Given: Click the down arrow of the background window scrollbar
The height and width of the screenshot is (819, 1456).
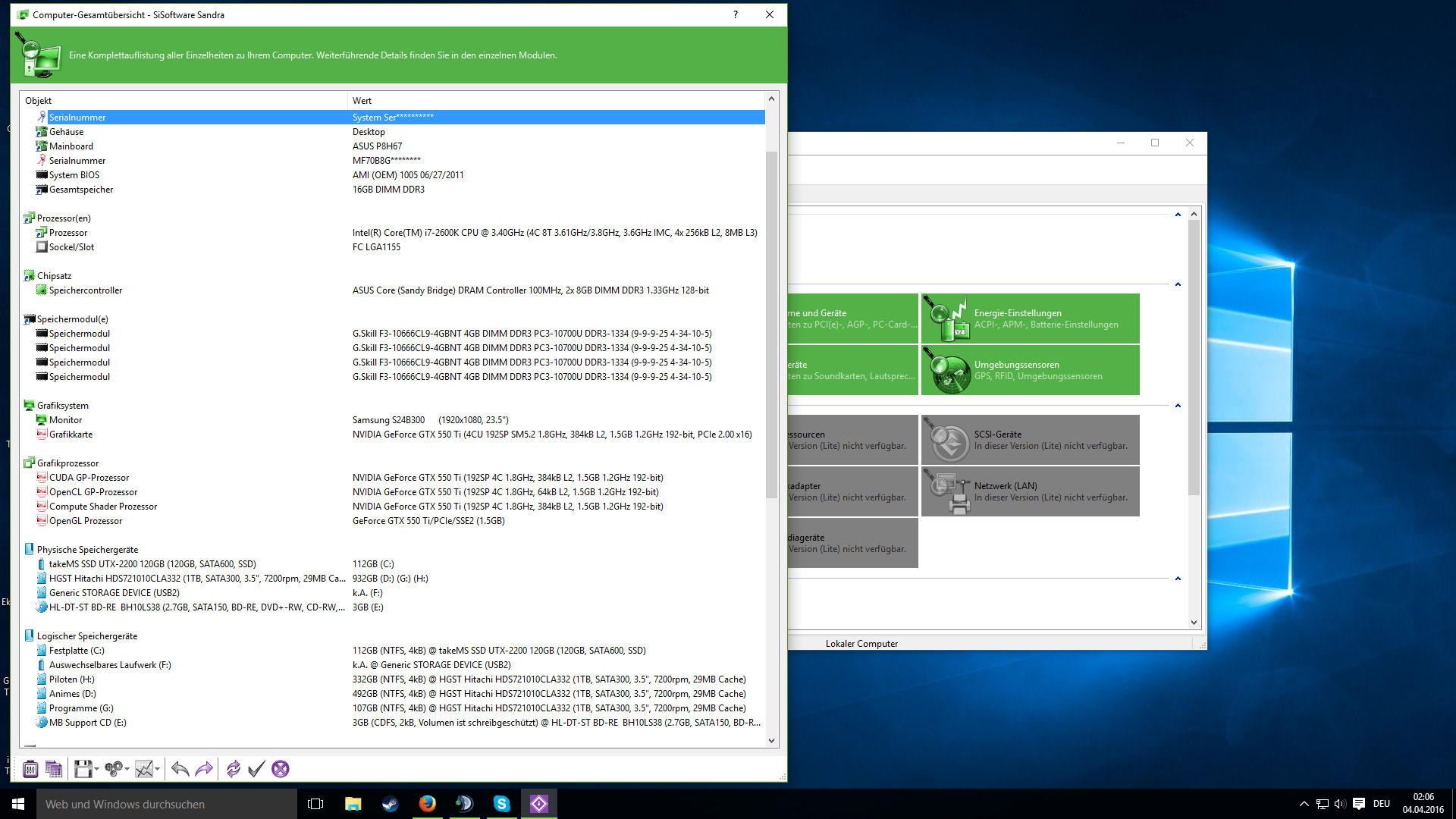Looking at the screenshot, I should [1194, 623].
